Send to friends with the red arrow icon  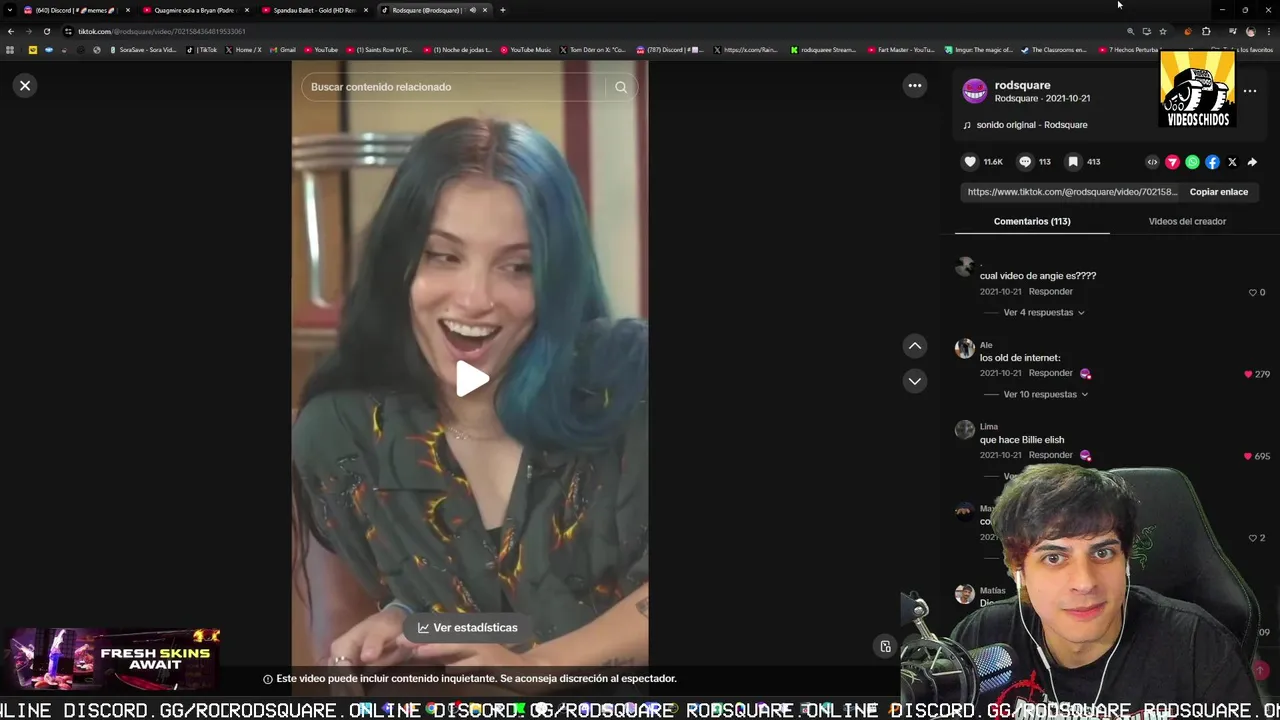[x=1172, y=162]
